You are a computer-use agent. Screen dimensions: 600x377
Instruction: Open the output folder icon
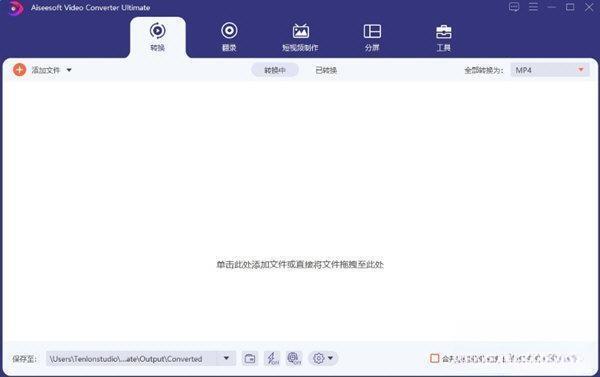coord(250,359)
